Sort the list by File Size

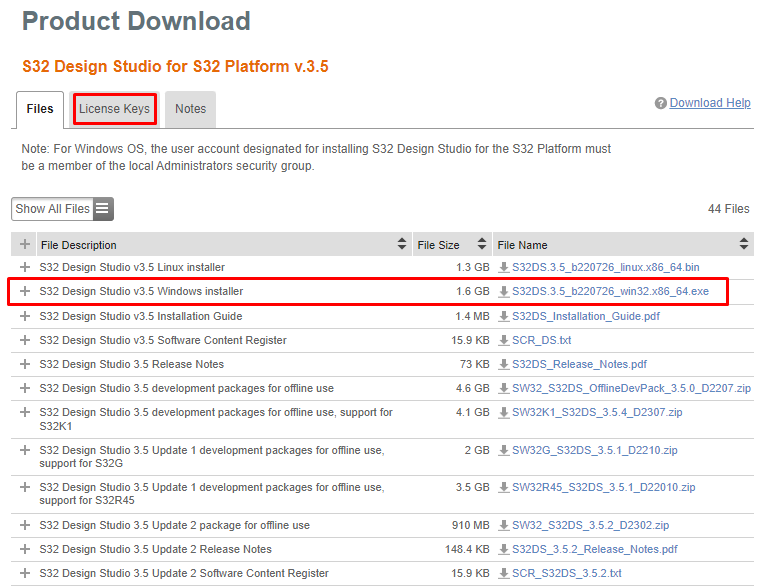point(438,245)
